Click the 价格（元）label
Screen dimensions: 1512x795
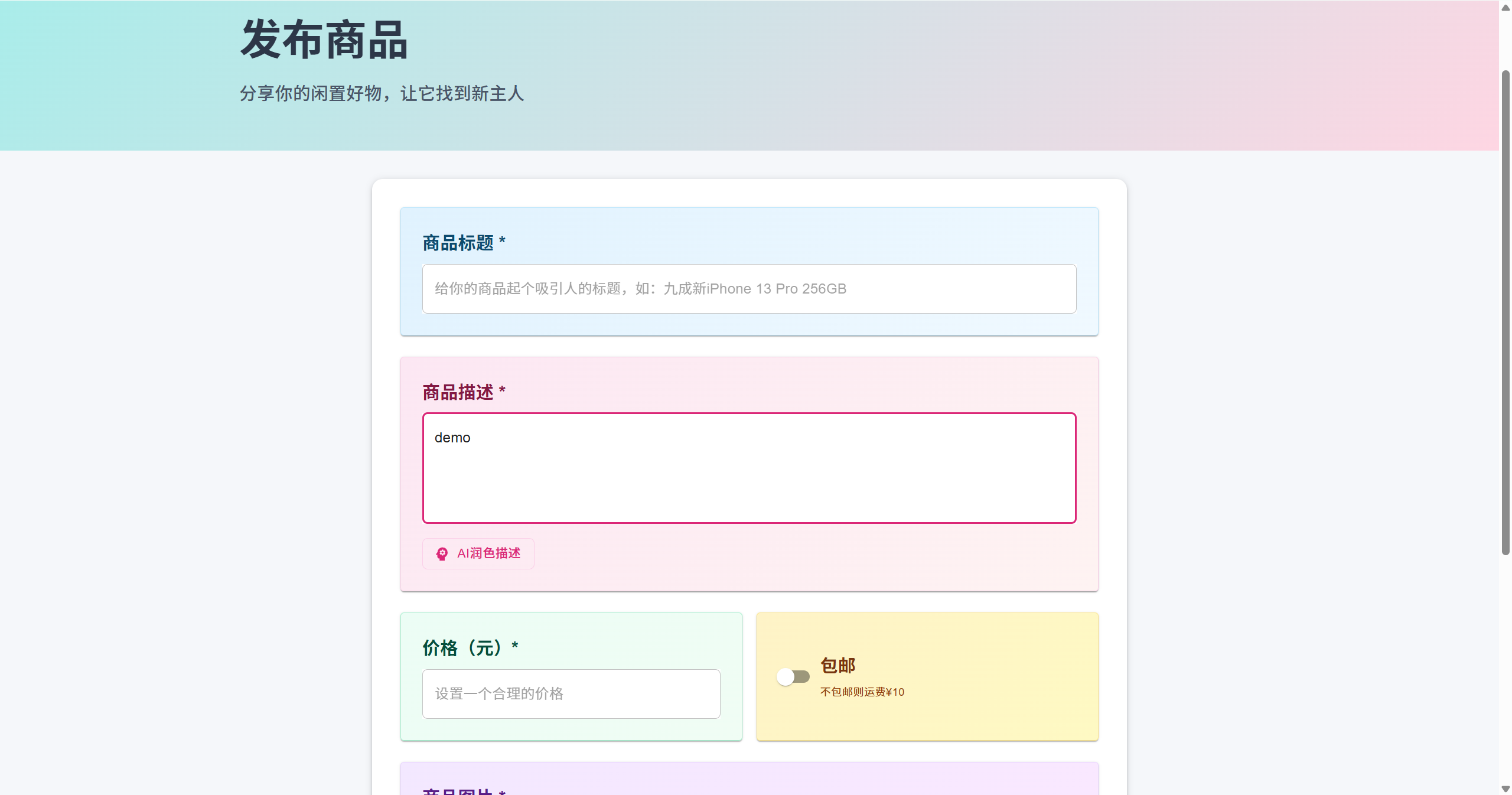point(469,649)
